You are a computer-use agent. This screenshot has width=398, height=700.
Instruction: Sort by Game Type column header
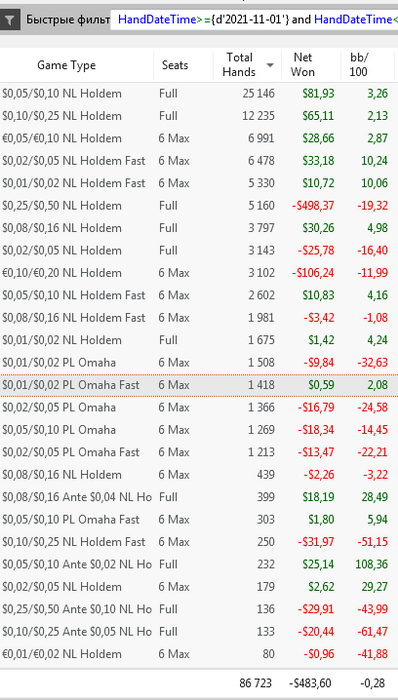coord(66,65)
